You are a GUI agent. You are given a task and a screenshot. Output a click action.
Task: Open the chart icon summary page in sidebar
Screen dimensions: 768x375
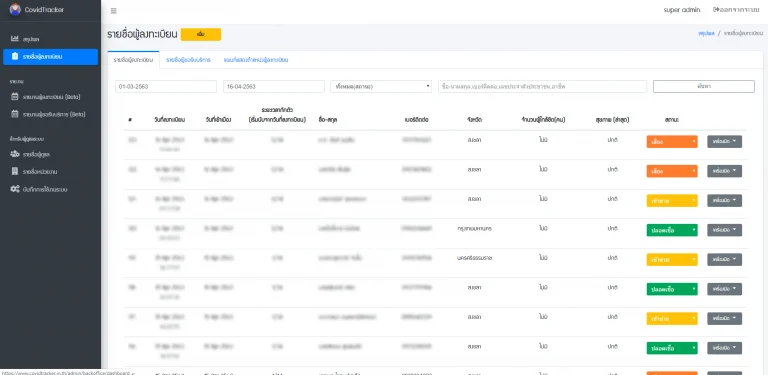[x=15, y=39]
